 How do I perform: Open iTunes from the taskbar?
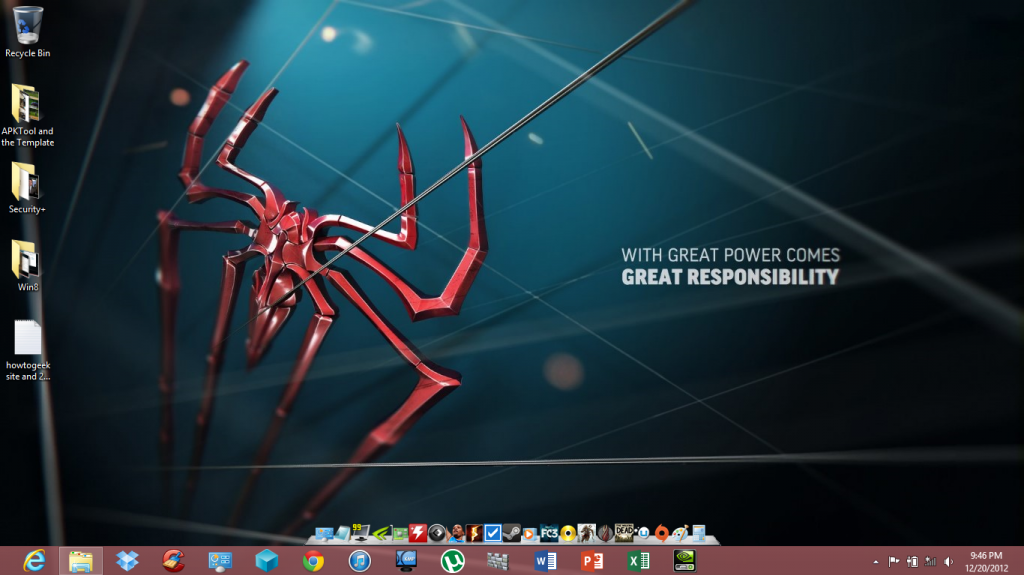tap(360, 561)
